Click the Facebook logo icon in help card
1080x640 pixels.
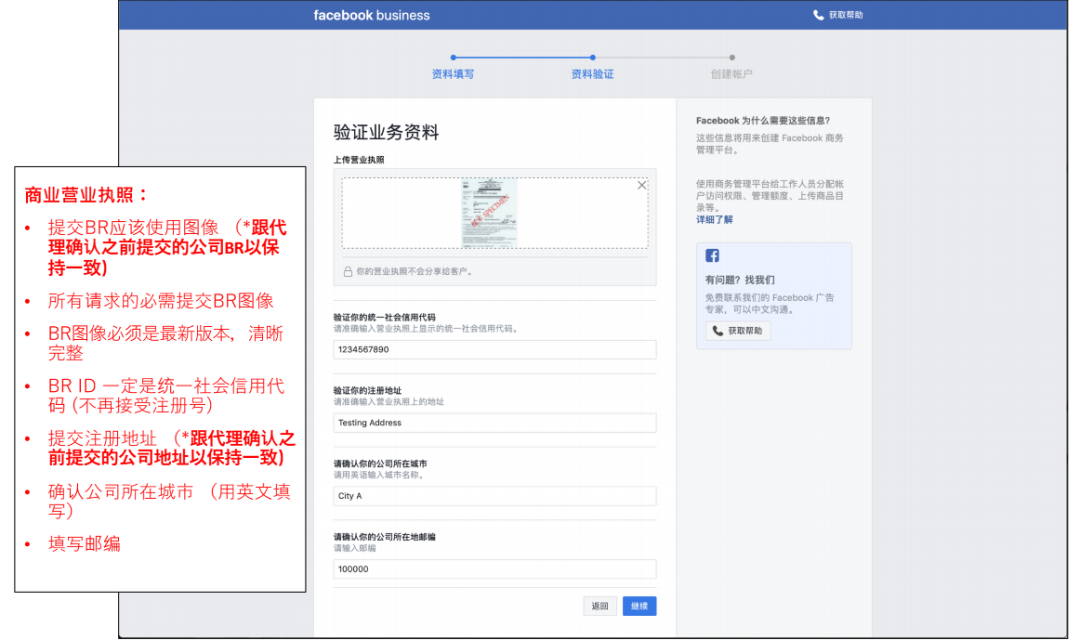(712, 256)
